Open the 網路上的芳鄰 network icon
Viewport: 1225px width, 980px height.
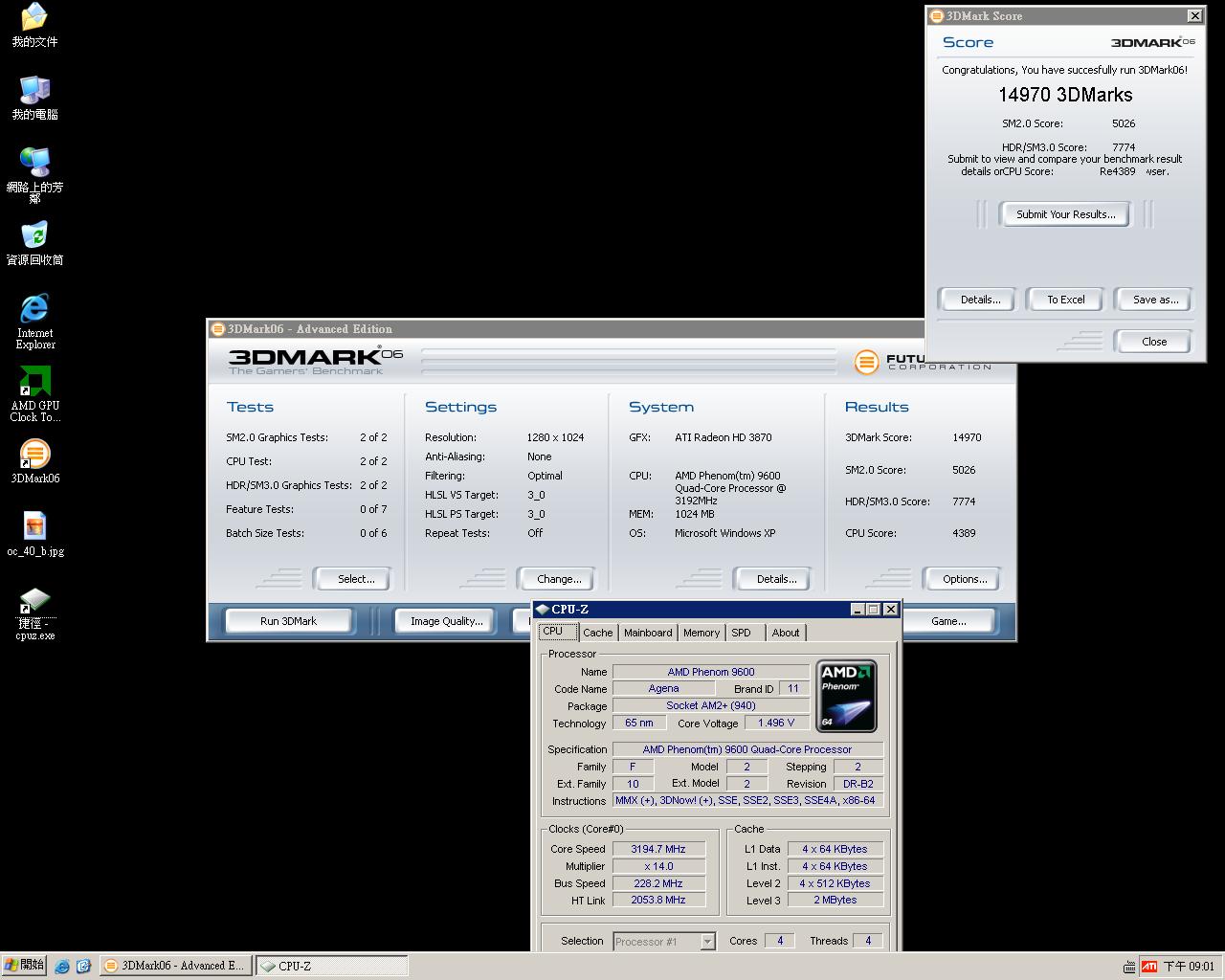coord(34,175)
